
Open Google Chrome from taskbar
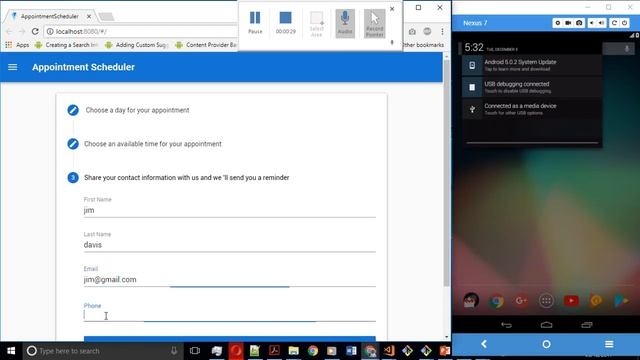pos(313,351)
